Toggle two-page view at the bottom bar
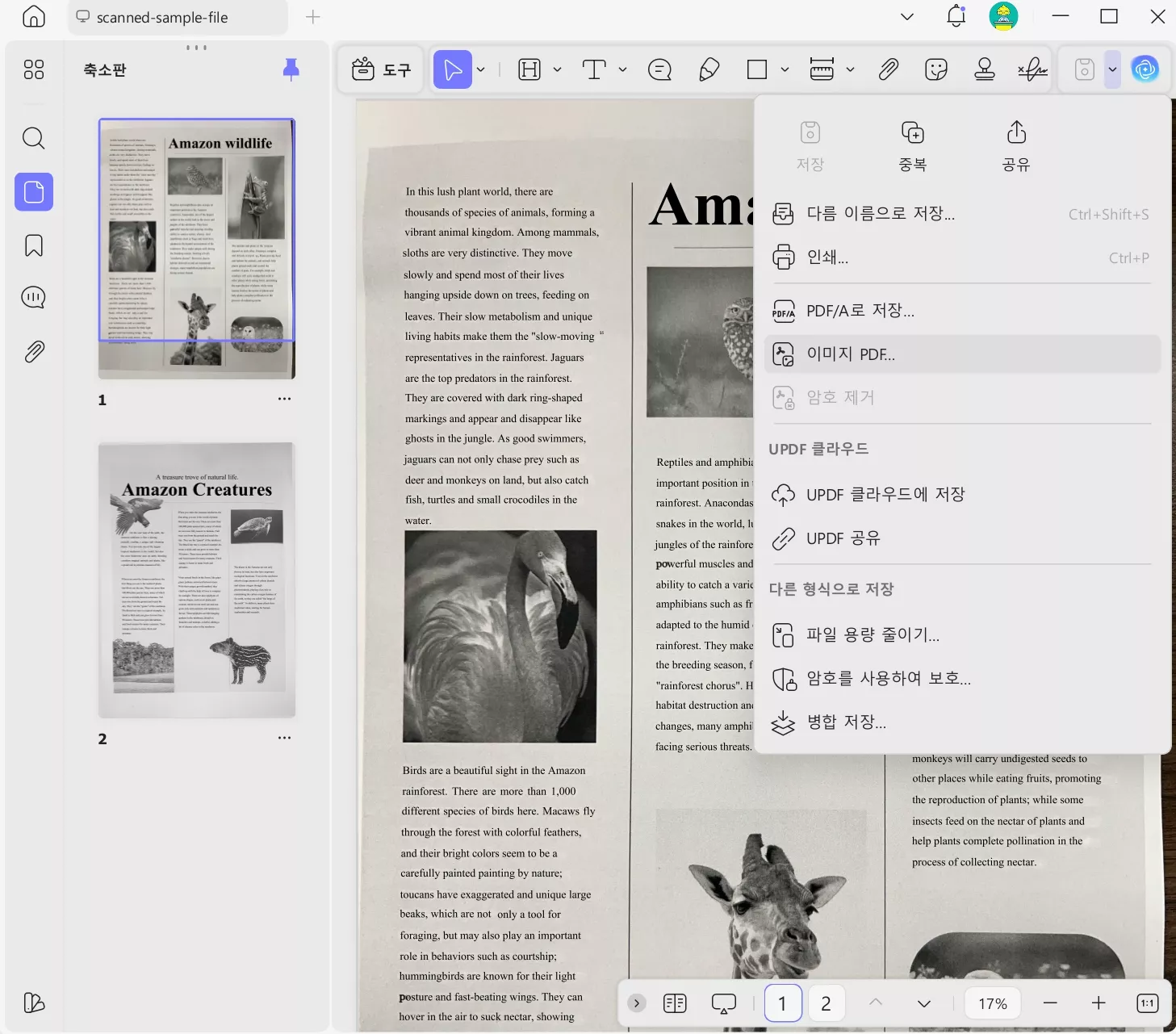The height and width of the screenshot is (1034, 1176). point(675,1003)
